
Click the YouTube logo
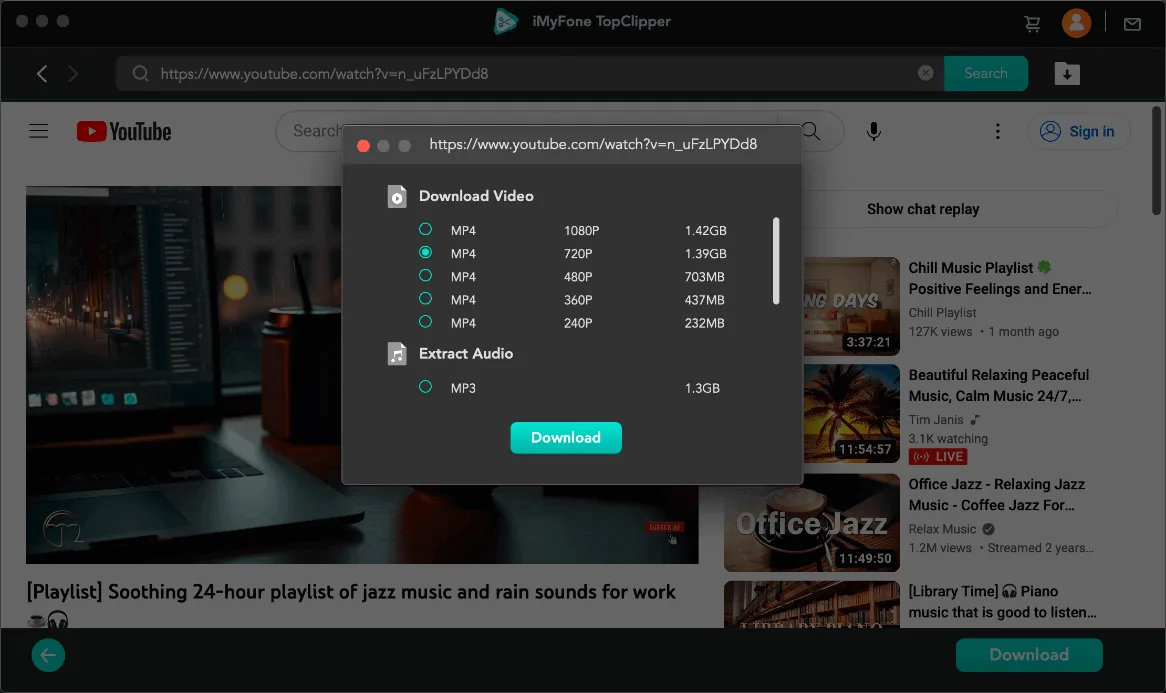(123, 131)
